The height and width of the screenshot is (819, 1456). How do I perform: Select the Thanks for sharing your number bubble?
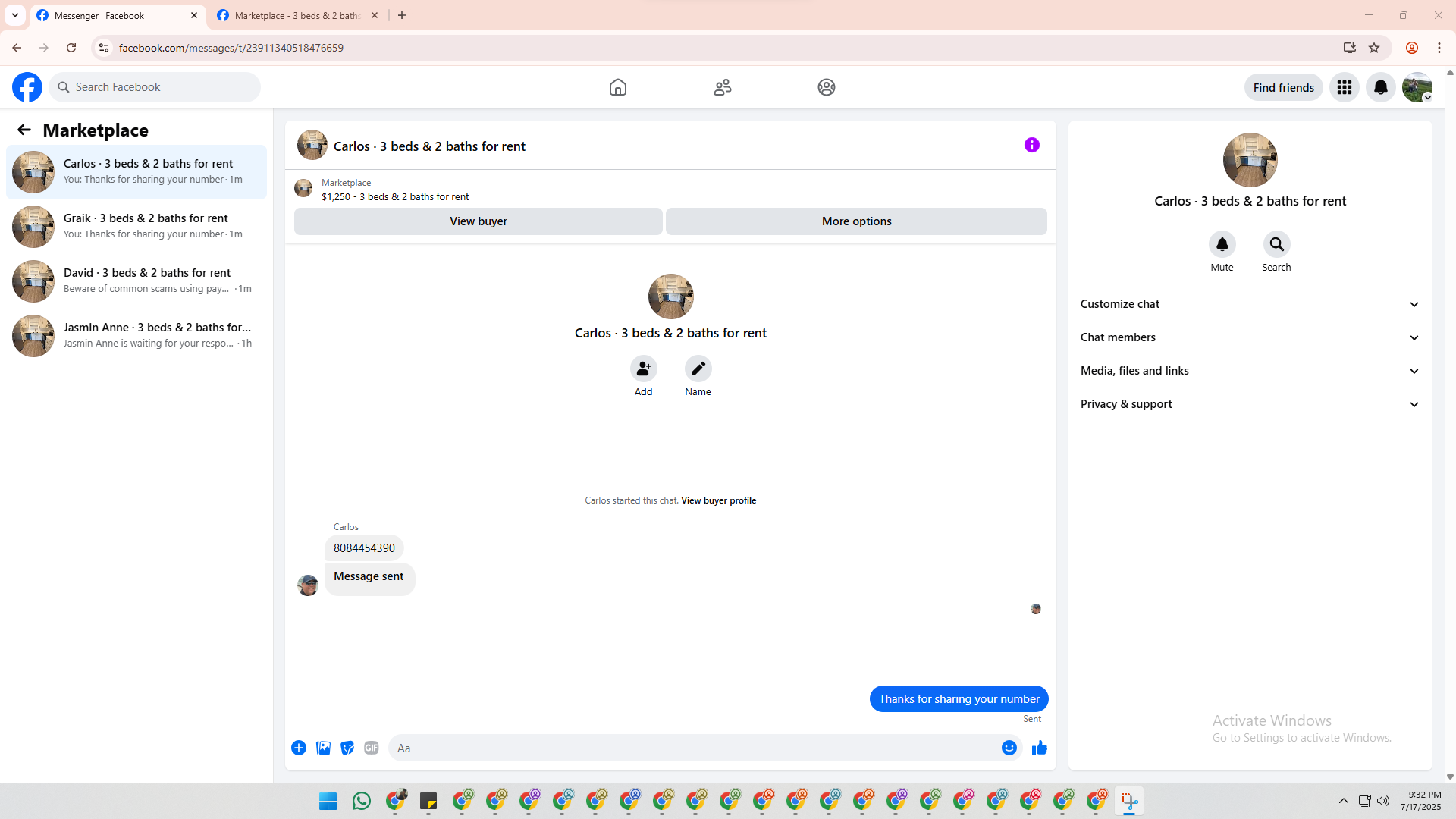[959, 699]
